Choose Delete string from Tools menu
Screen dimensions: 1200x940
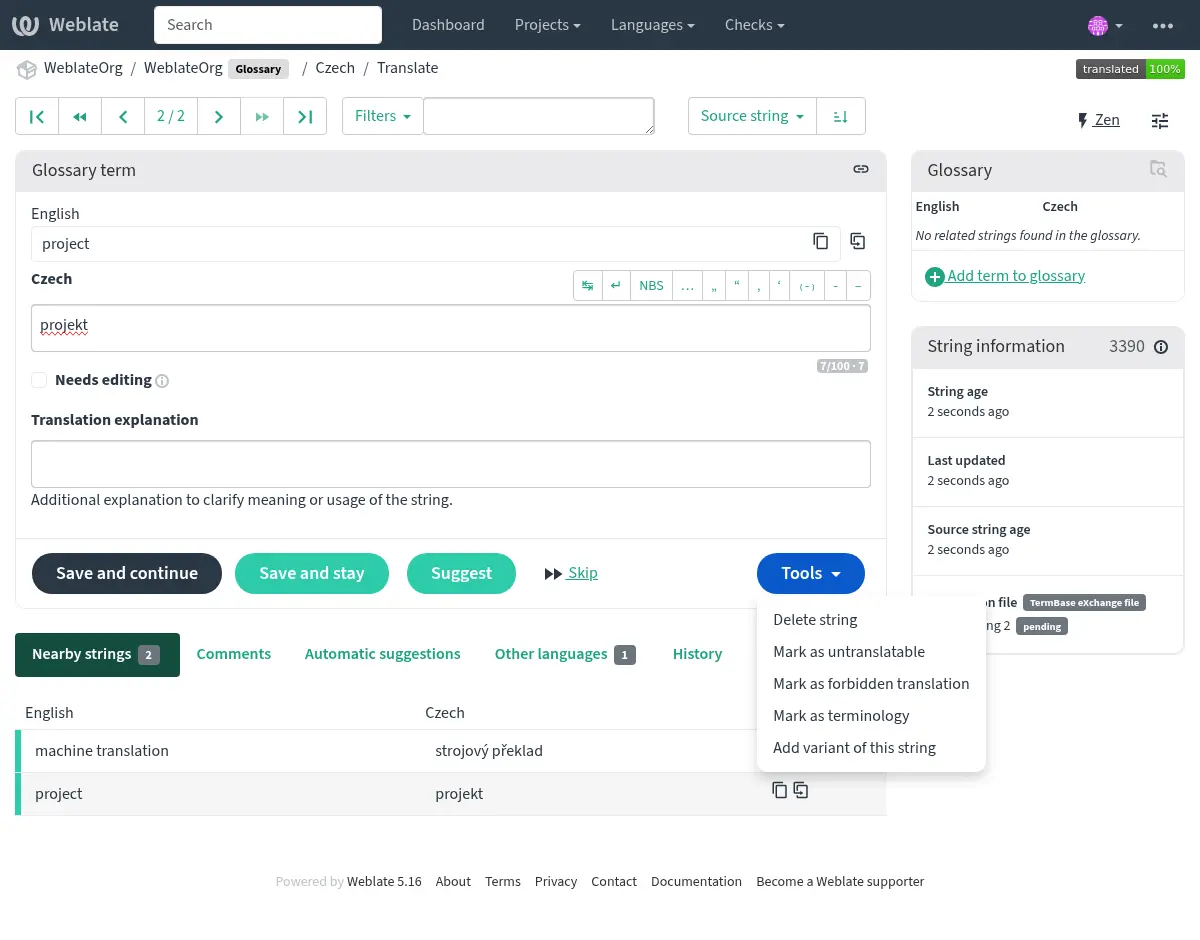(815, 620)
